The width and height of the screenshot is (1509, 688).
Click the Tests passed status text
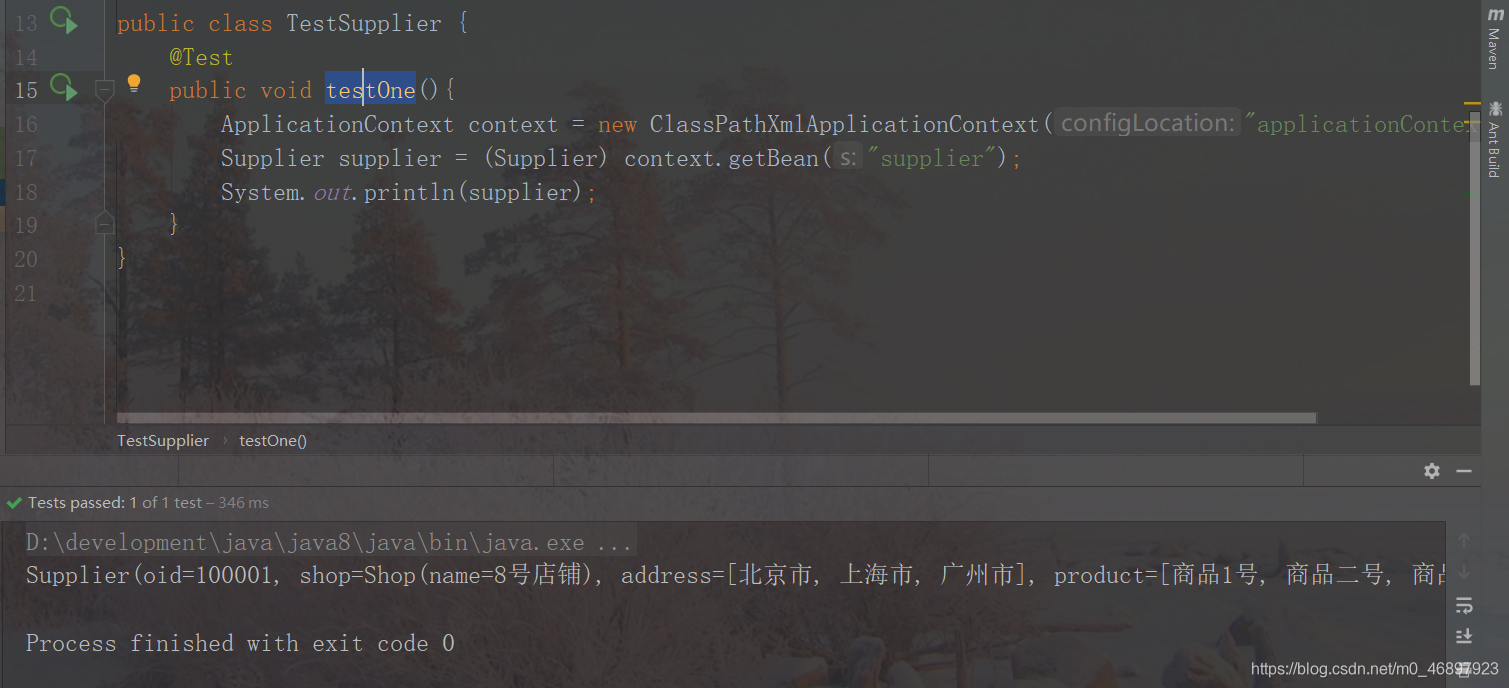coord(148,503)
